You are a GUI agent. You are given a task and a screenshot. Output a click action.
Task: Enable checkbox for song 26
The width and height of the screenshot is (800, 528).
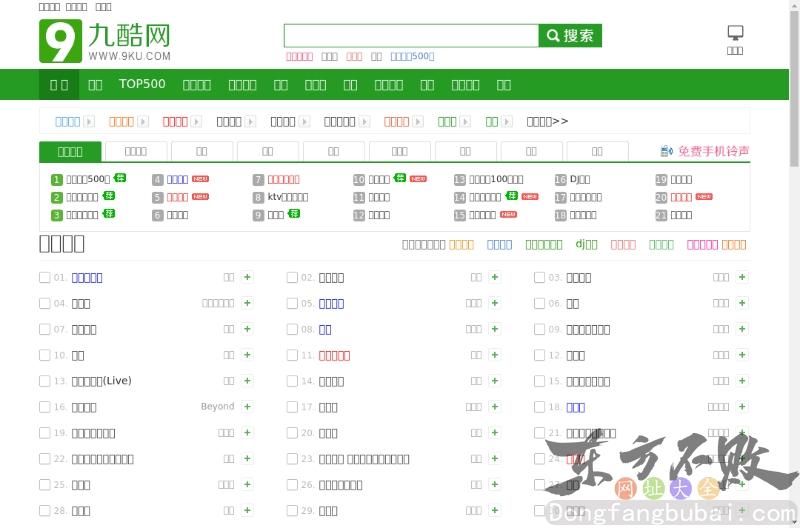pos(292,484)
